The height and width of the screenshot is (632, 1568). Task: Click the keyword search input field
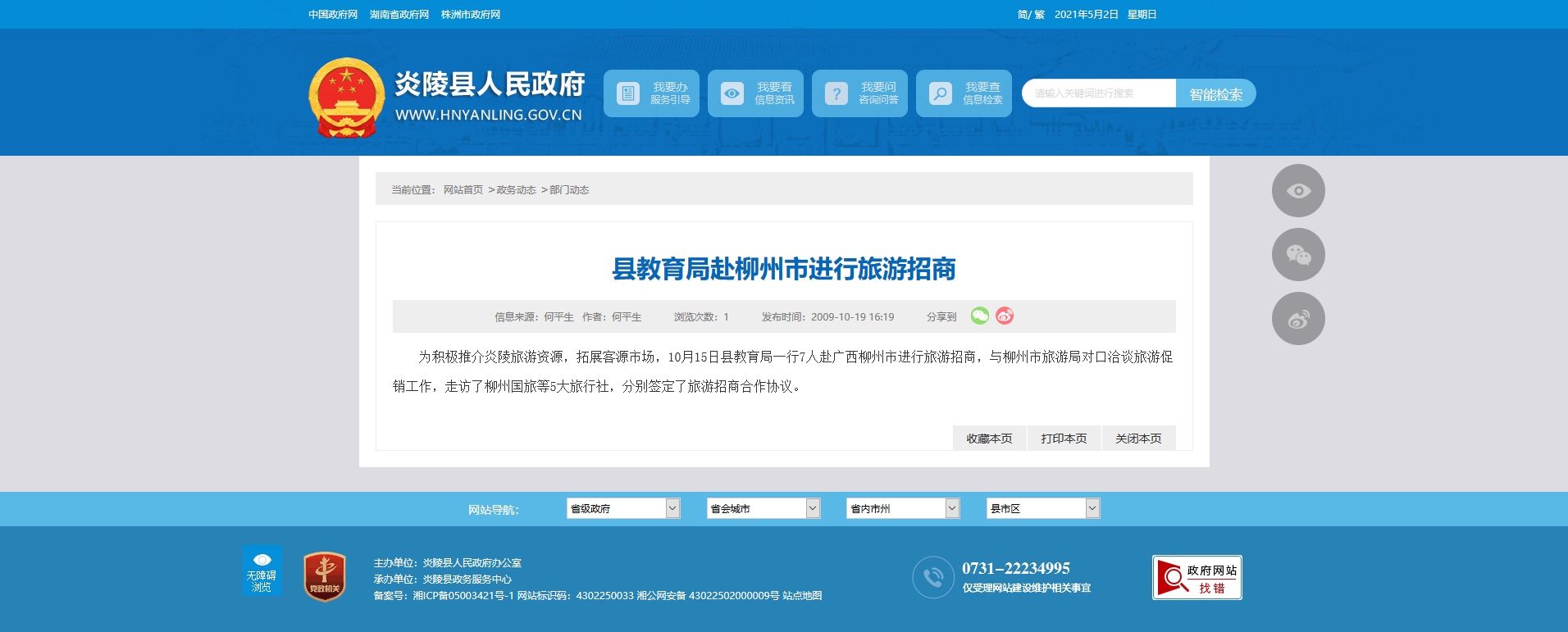(x=1099, y=93)
